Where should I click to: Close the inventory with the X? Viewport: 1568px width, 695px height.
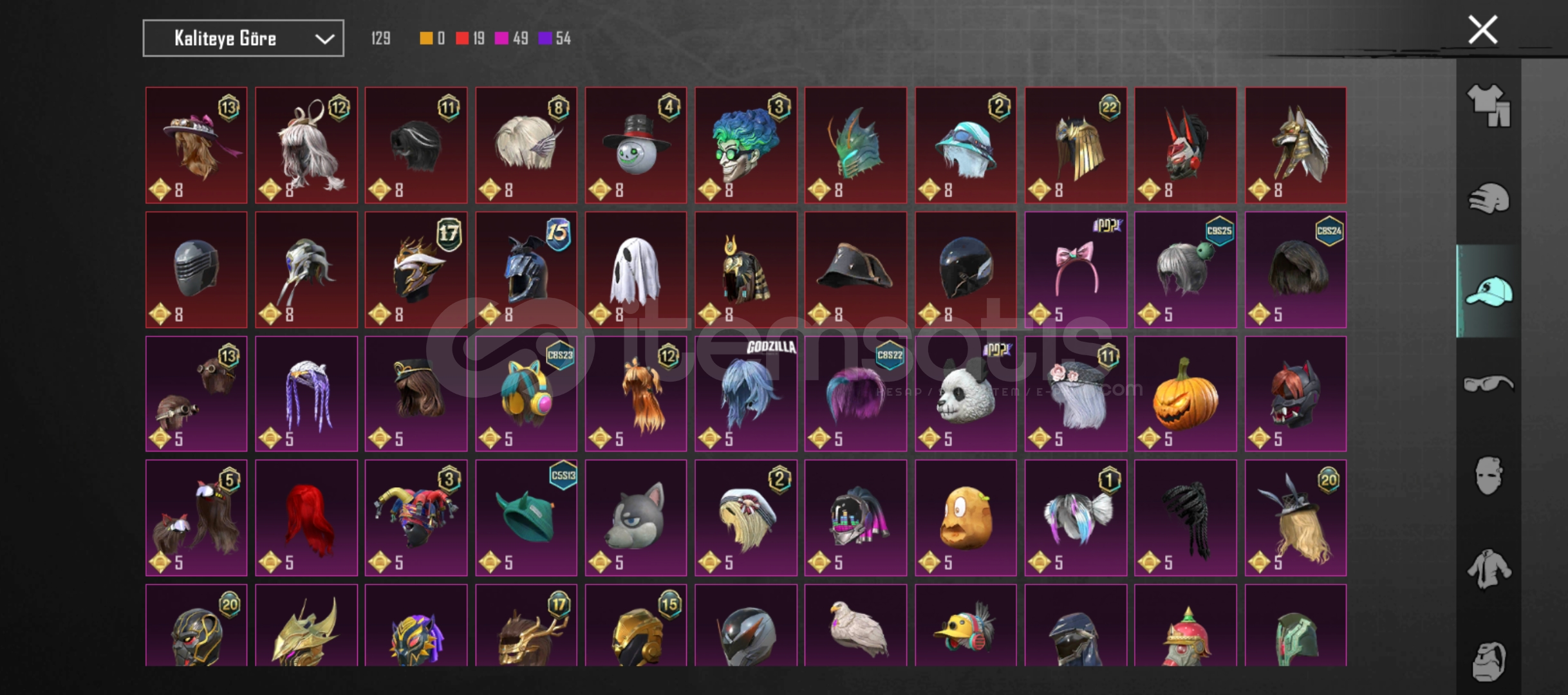1482,30
